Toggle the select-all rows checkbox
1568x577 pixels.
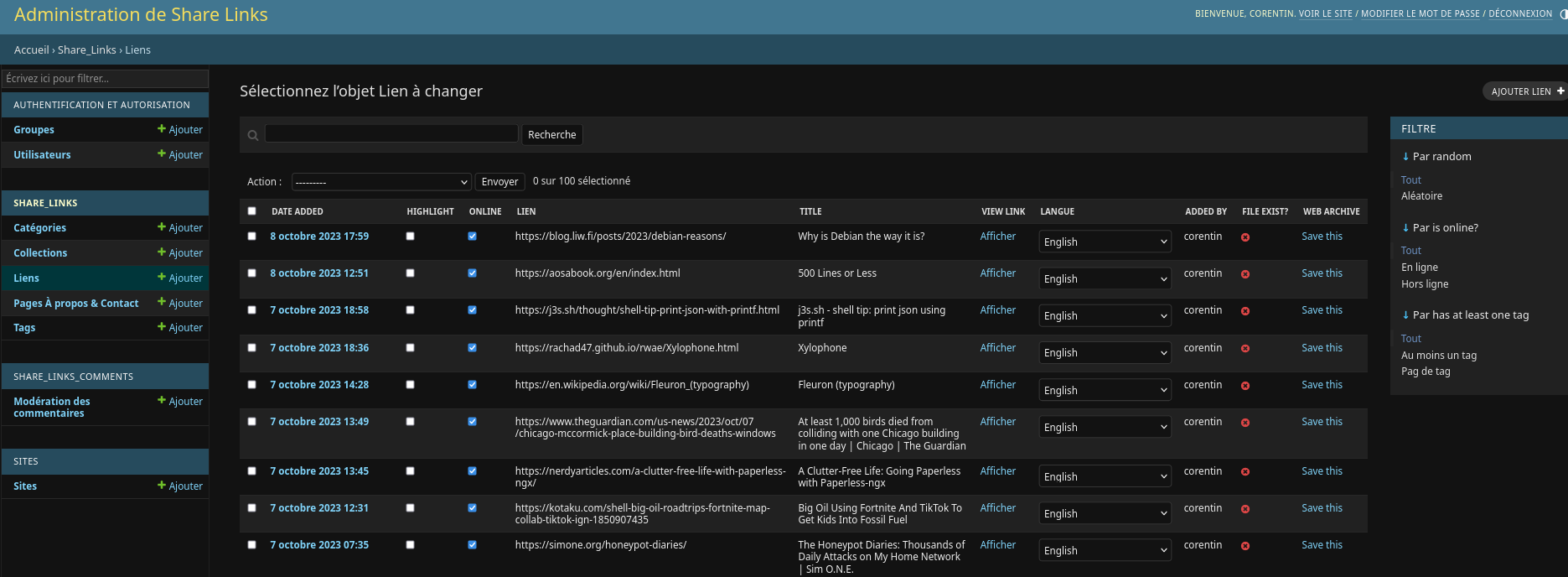pyautogui.click(x=251, y=211)
